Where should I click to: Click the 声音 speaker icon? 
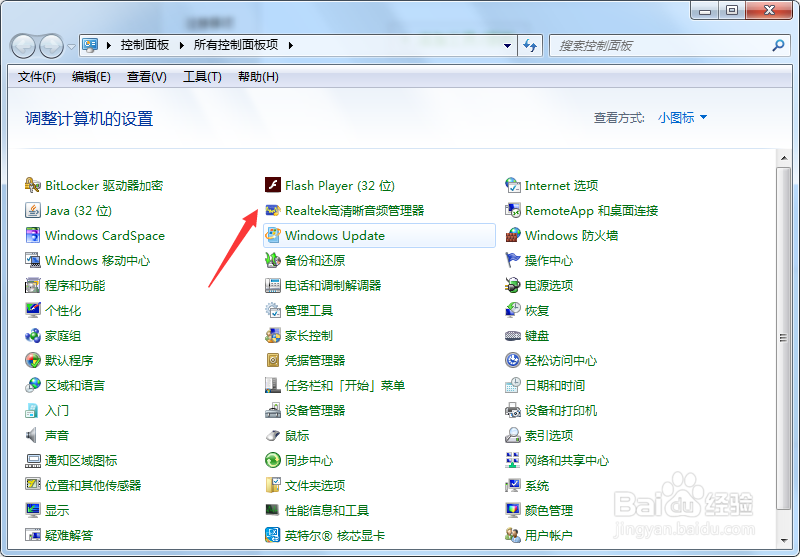(x=33, y=435)
